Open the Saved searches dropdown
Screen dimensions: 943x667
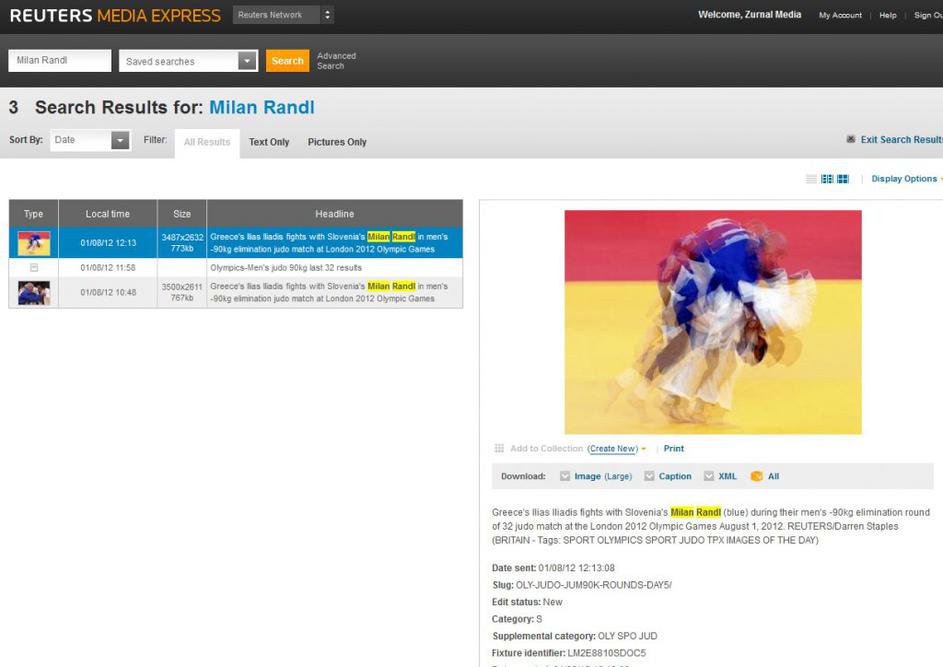[x=247, y=61]
